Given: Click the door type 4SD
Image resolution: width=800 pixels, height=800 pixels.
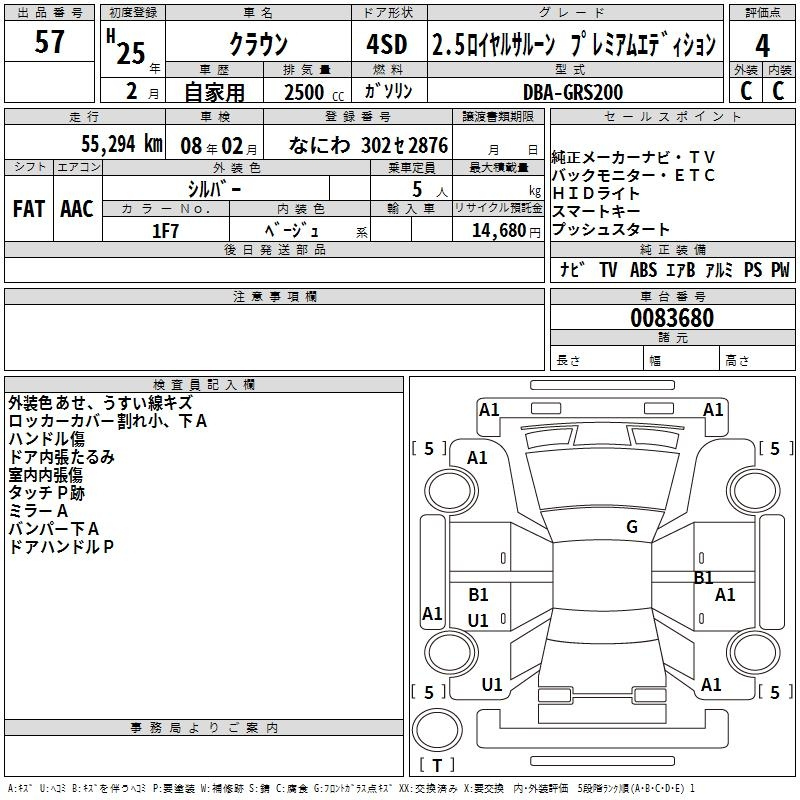Looking at the screenshot, I should [387, 44].
